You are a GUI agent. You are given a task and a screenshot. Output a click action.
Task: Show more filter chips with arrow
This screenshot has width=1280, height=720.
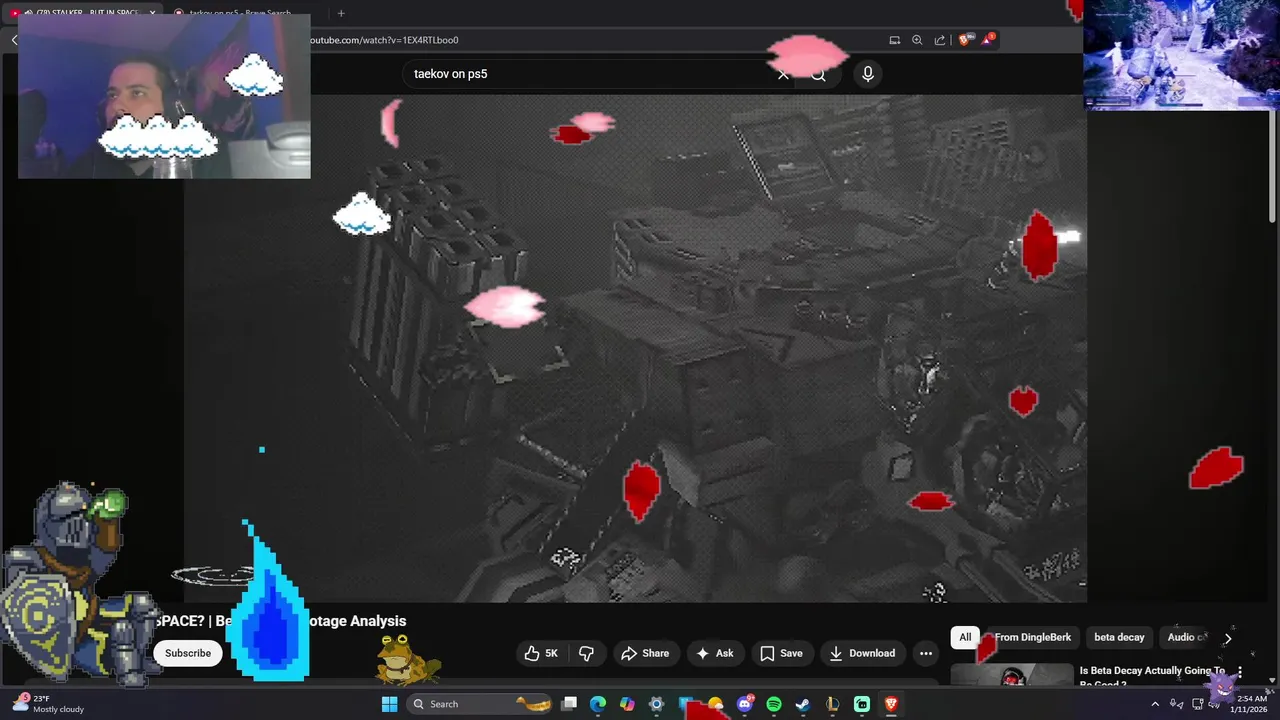coord(1228,637)
